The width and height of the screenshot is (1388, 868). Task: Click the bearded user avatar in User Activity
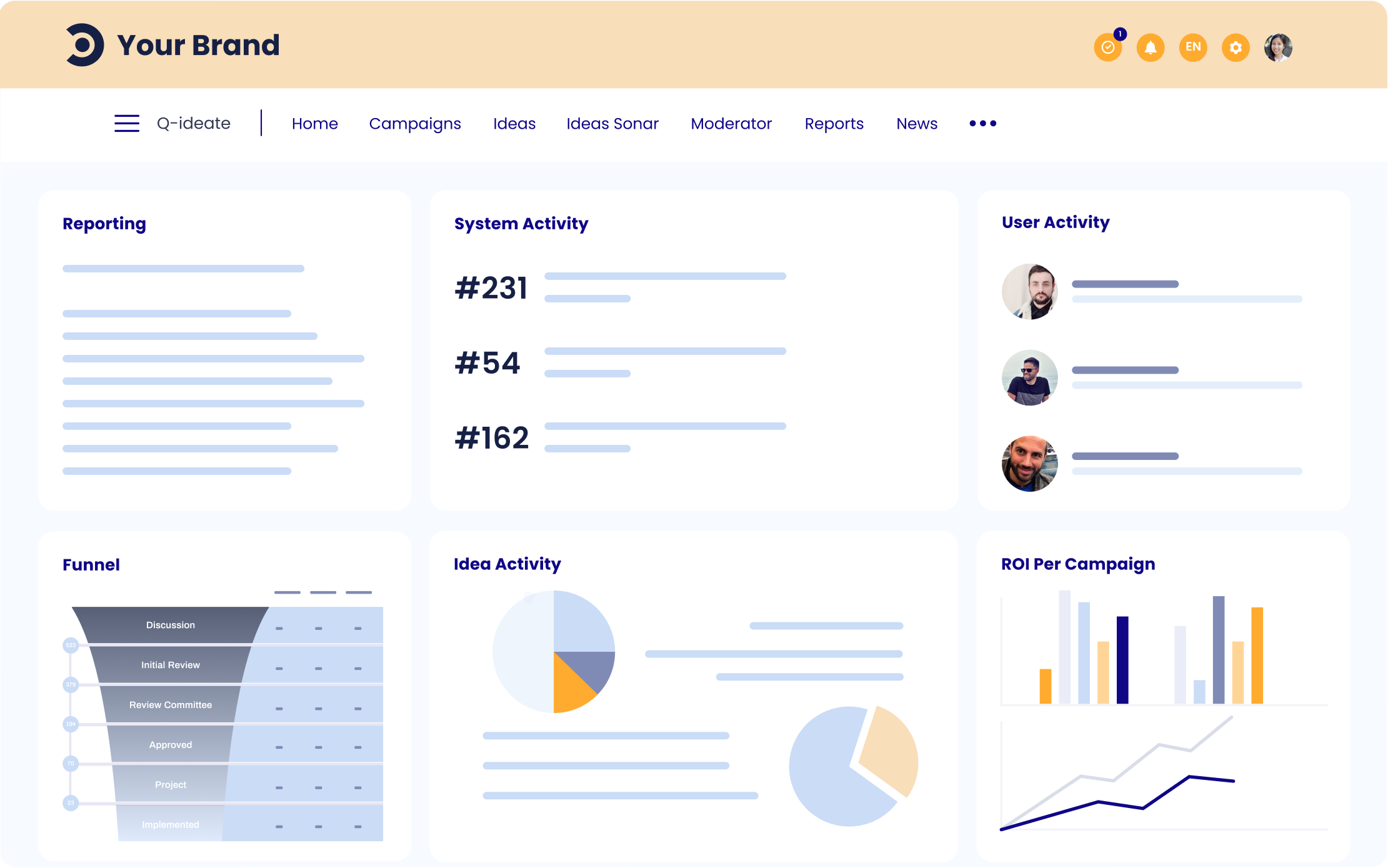pyautogui.click(x=1030, y=291)
